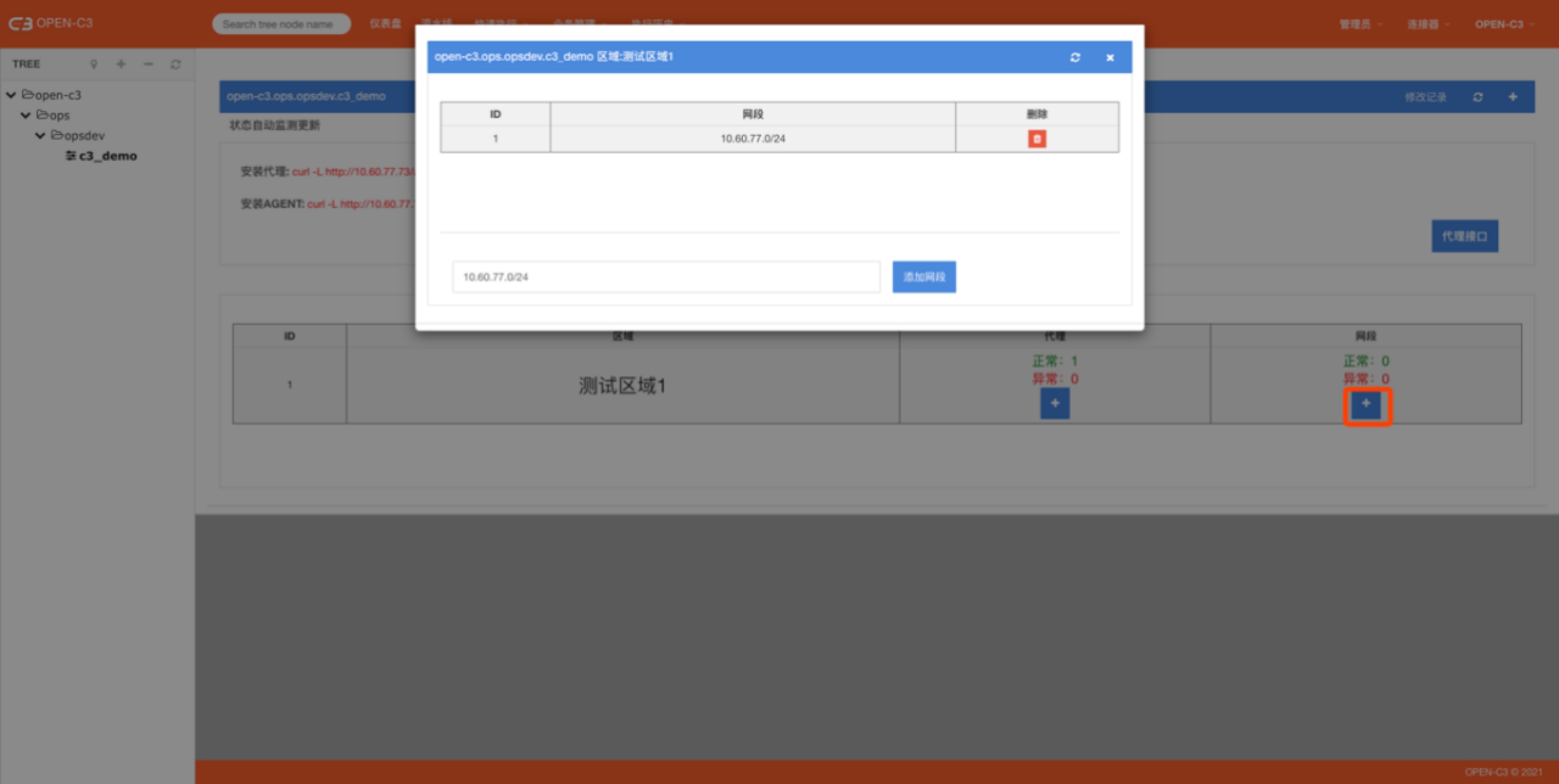Screen dimensions: 1559x784
Task: Go to 仪表盘 in top navigation
Action: [385, 24]
